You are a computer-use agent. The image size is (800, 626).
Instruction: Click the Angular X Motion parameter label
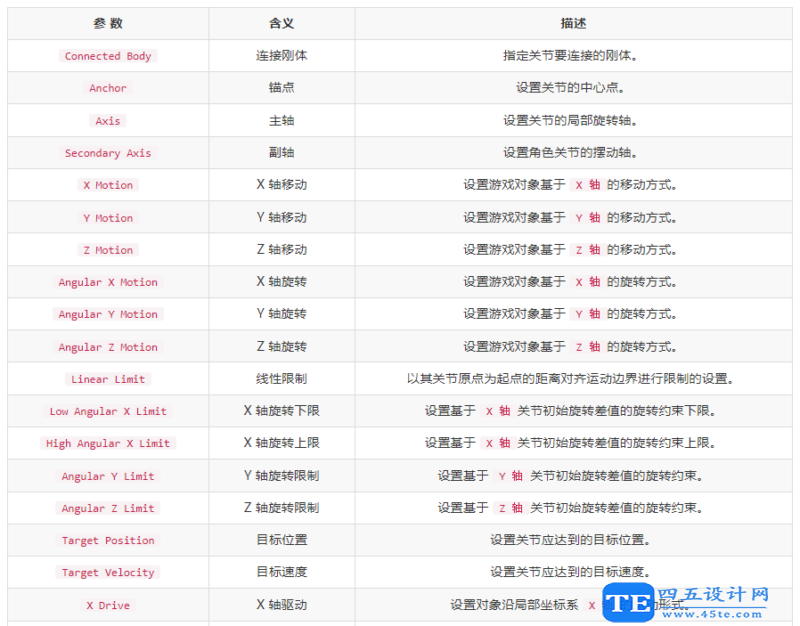108,282
